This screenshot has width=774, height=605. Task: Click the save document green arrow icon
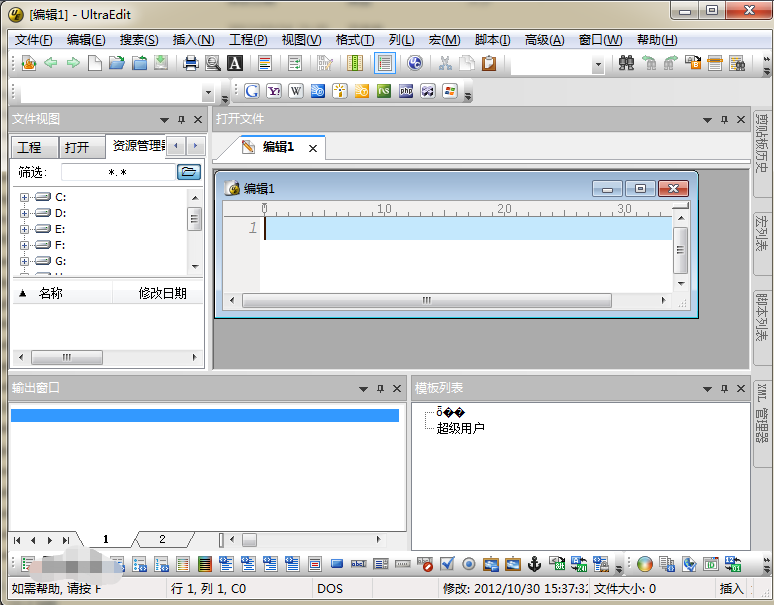point(161,63)
